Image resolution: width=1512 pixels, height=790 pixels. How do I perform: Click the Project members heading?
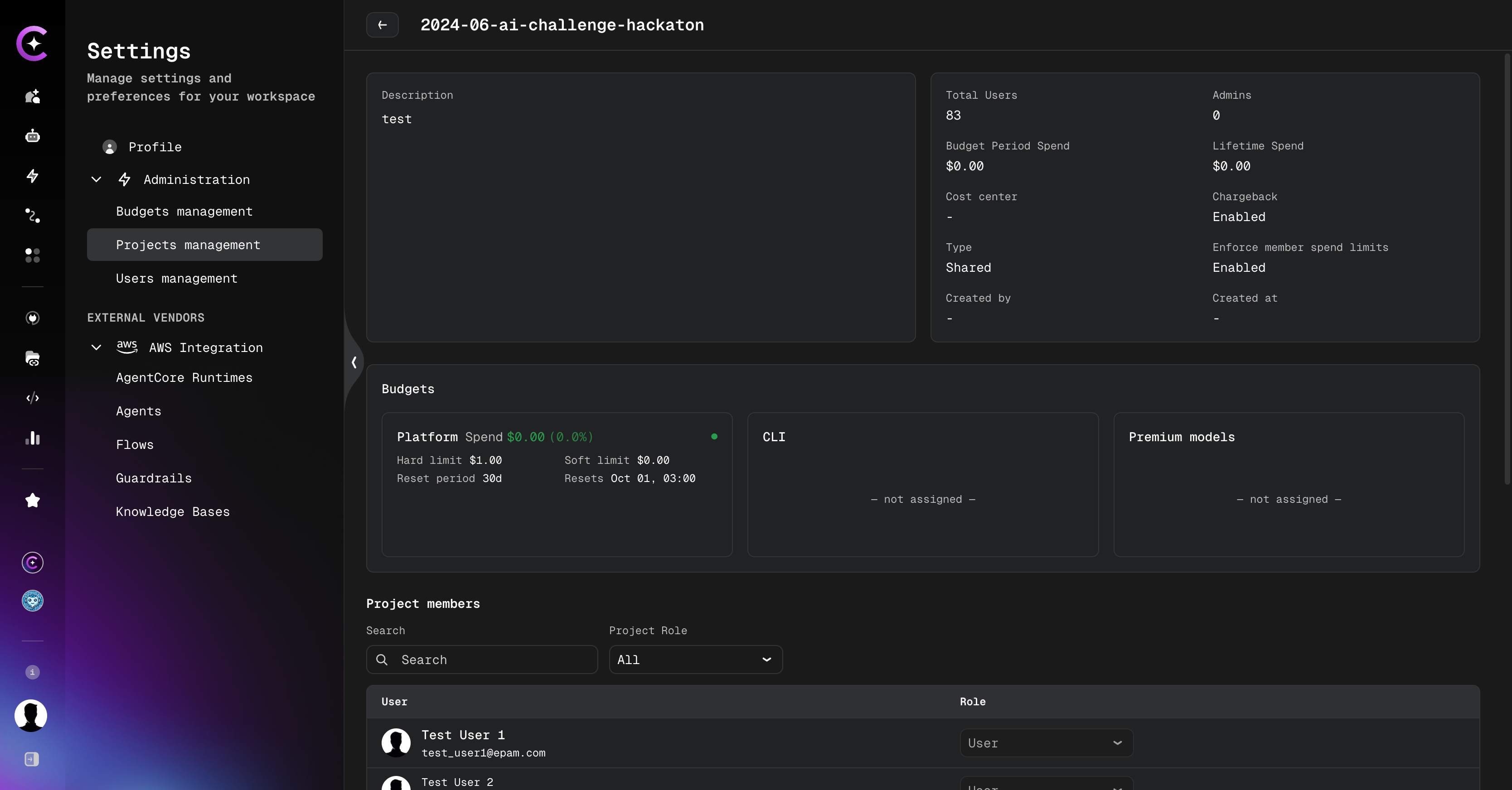(423, 604)
